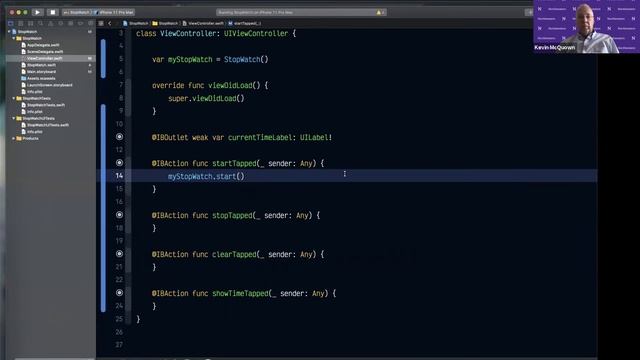Viewport: 640px width, 360px height.
Task: Click the activity status bar showing Running StopWatch
Action: (x=301, y=13)
